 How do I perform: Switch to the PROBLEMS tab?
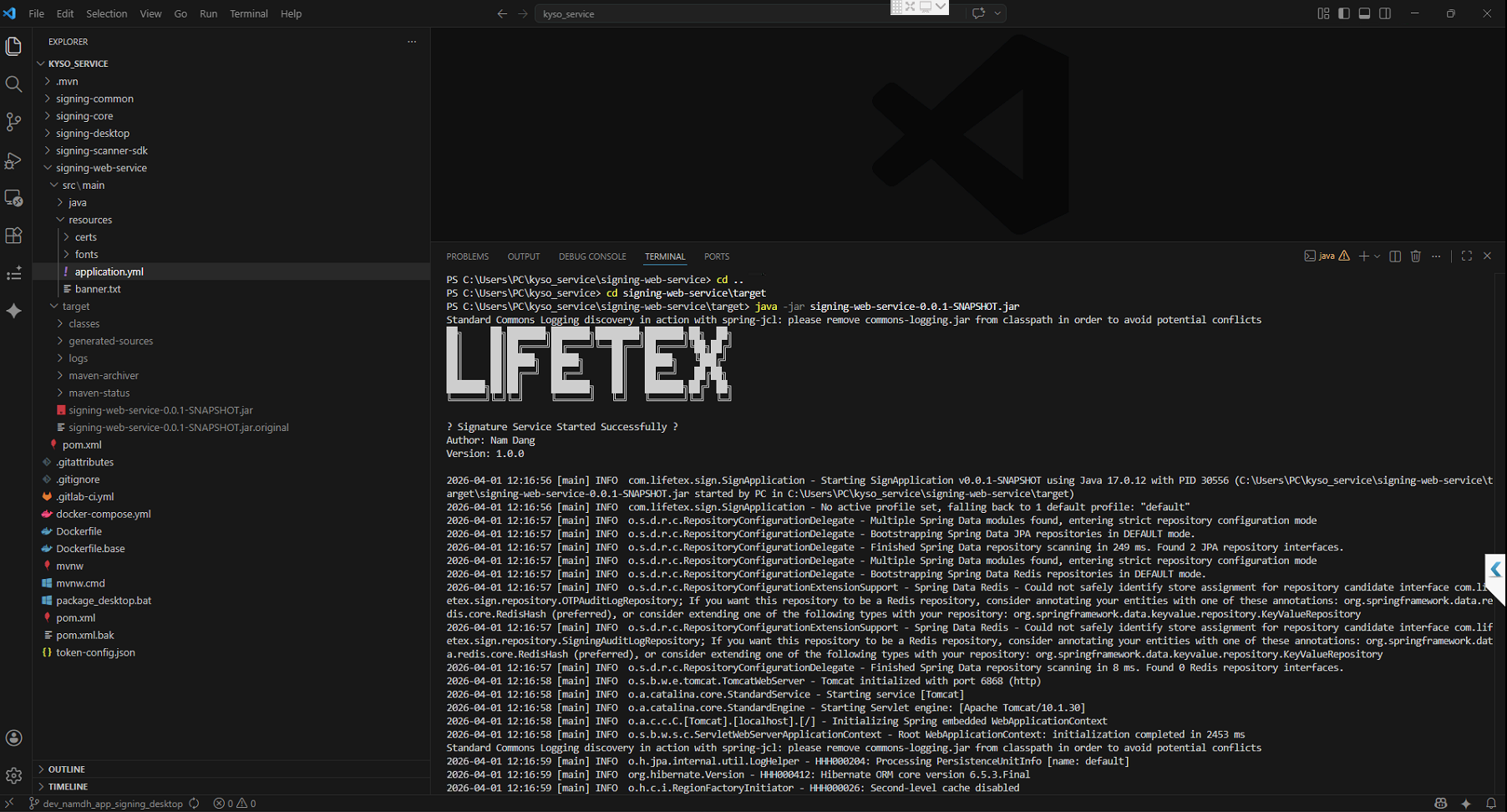(467, 256)
